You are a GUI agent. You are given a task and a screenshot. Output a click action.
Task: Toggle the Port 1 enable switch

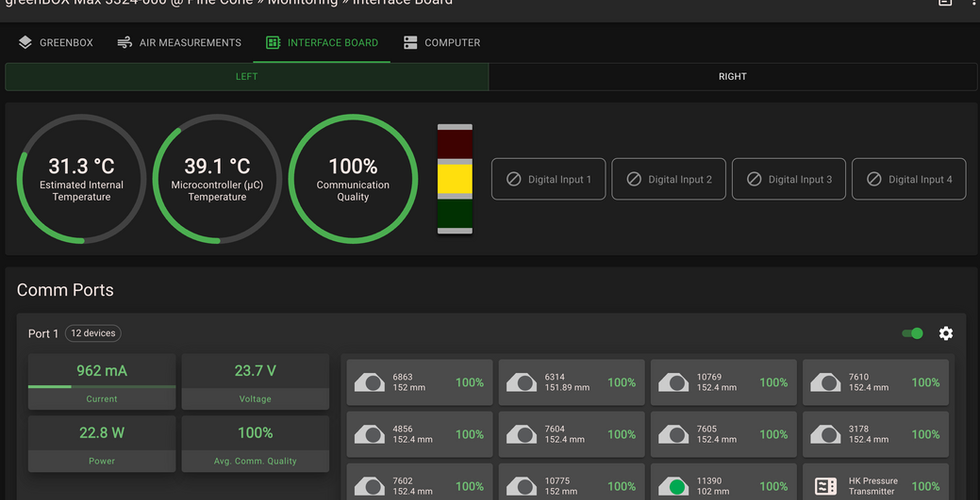[x=912, y=333]
